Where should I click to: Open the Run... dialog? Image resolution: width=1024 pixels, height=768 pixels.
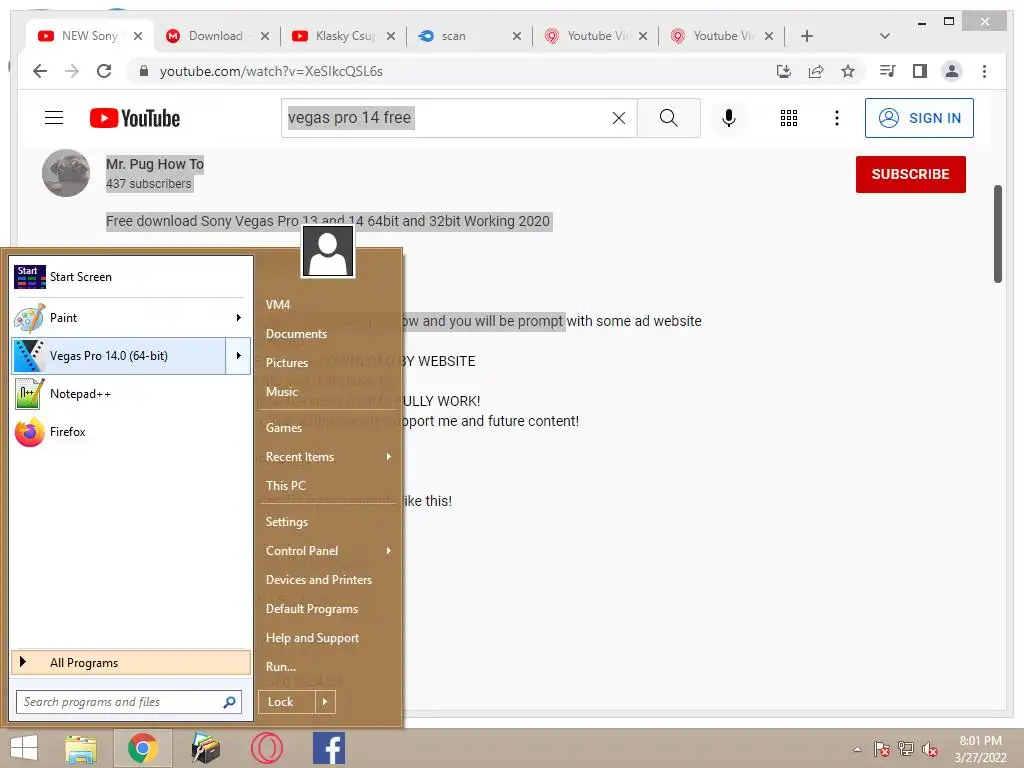click(281, 667)
